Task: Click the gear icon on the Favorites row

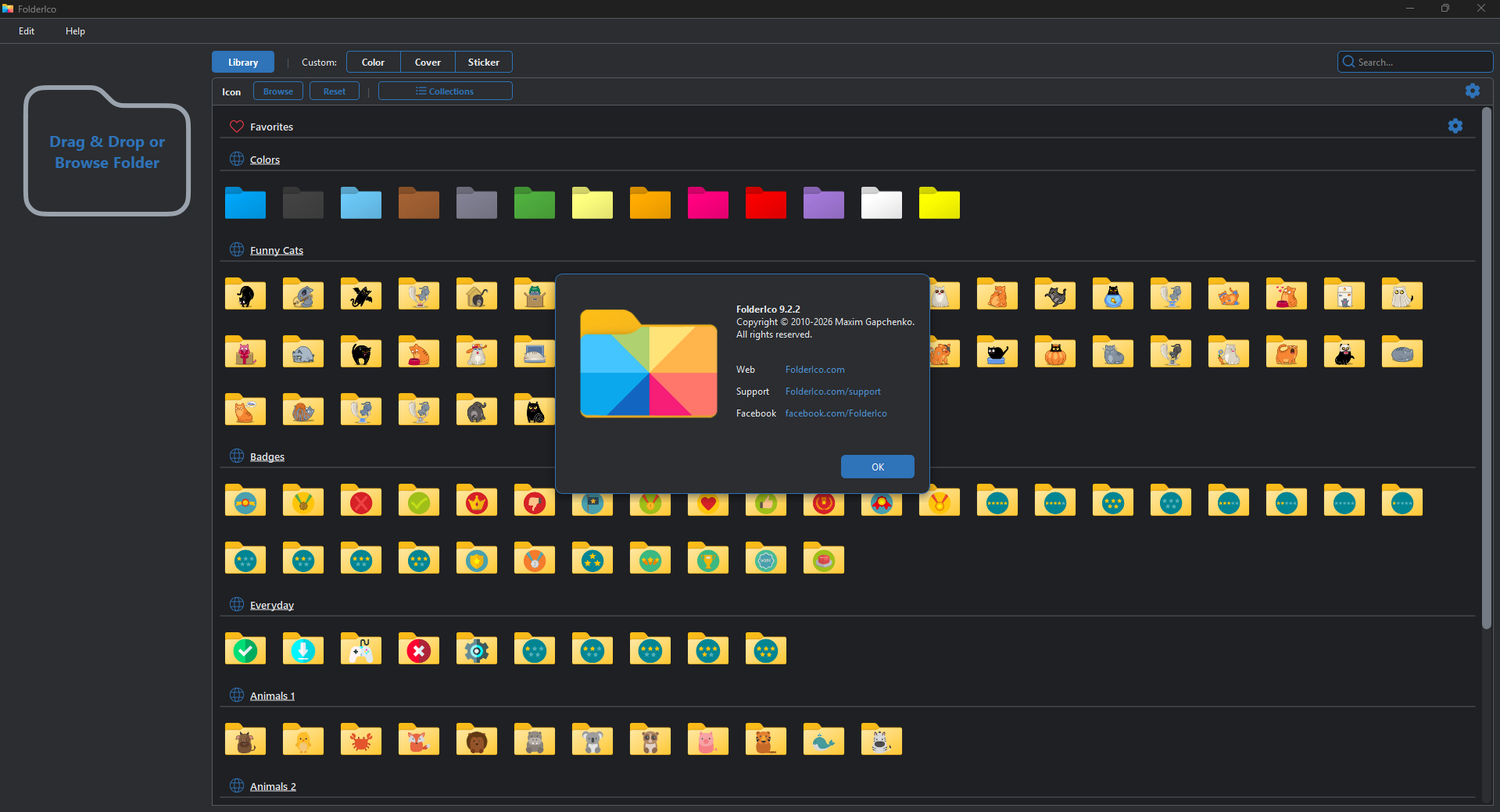Action: point(1455,126)
